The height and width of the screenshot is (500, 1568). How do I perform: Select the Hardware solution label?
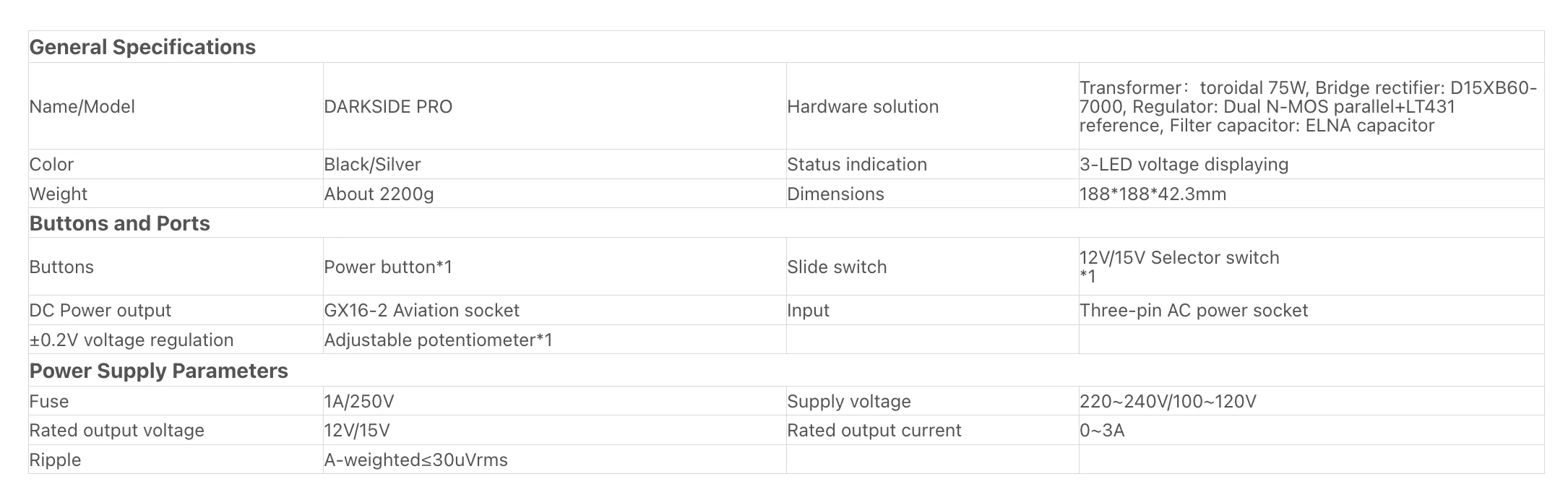[863, 107]
